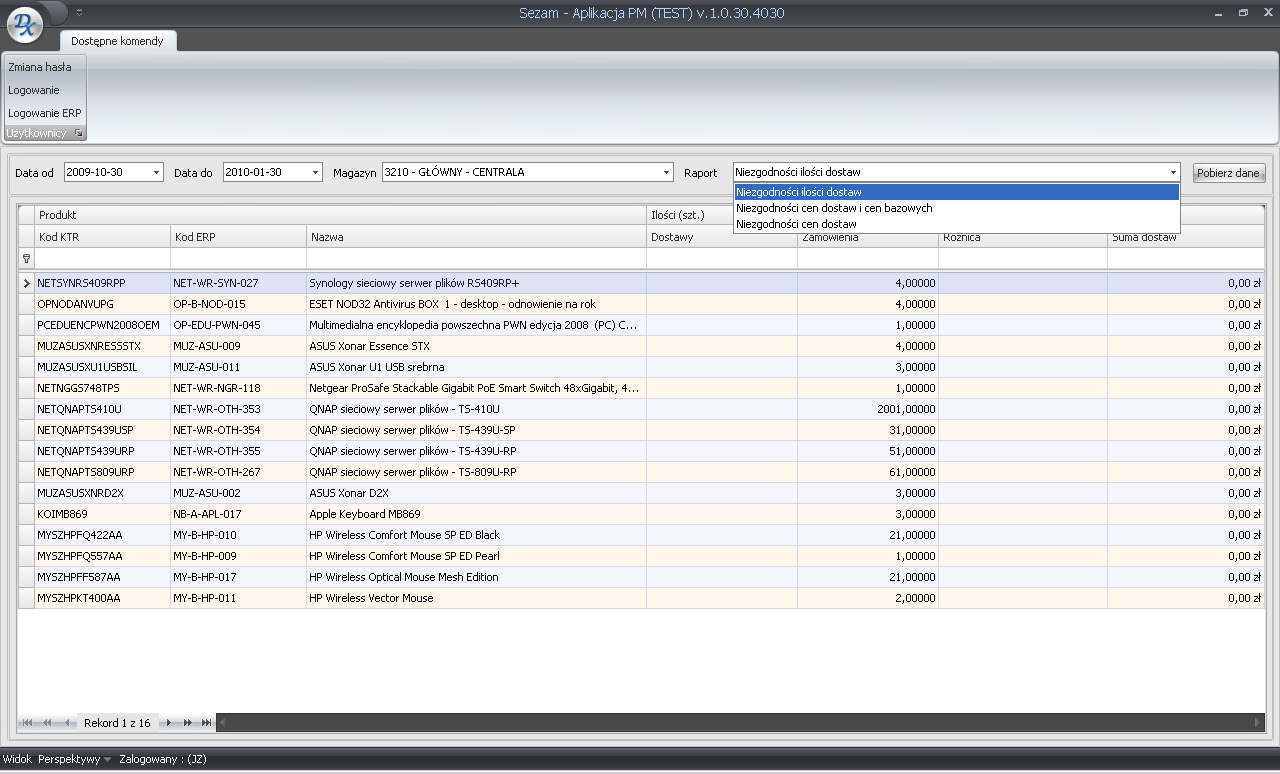The width and height of the screenshot is (1280, 774).
Task: Click the Zalogowany : (JZ) status text
Action: pos(163,759)
